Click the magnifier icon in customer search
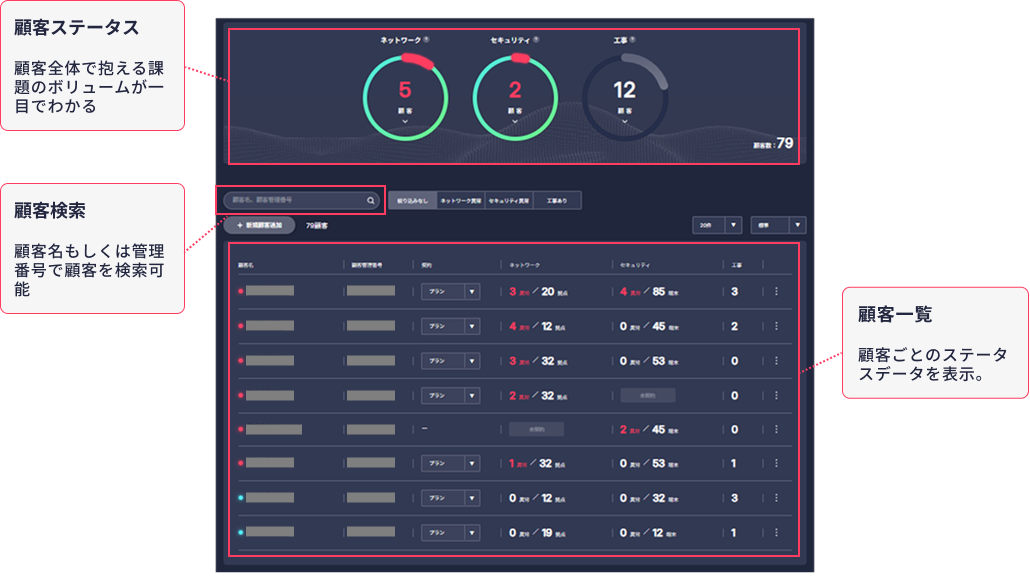The width and height of the screenshot is (1030, 578). click(x=370, y=200)
